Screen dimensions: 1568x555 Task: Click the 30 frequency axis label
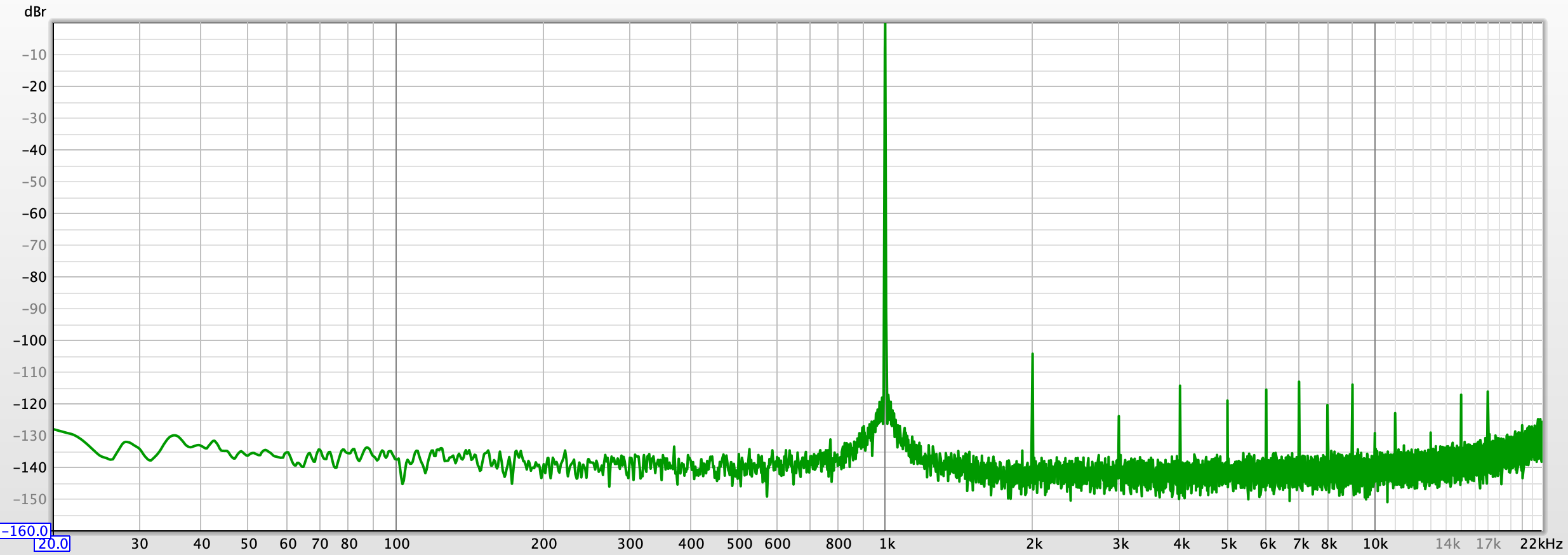(140, 544)
